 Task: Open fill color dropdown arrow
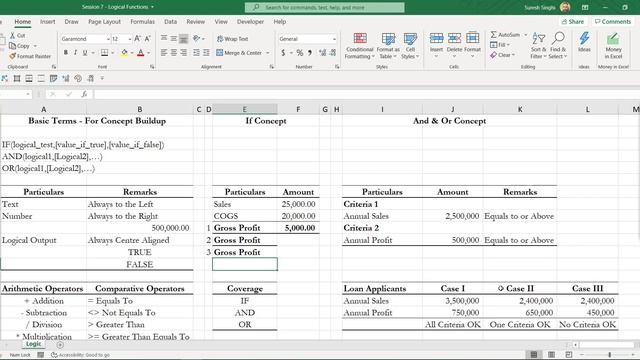[132, 53]
